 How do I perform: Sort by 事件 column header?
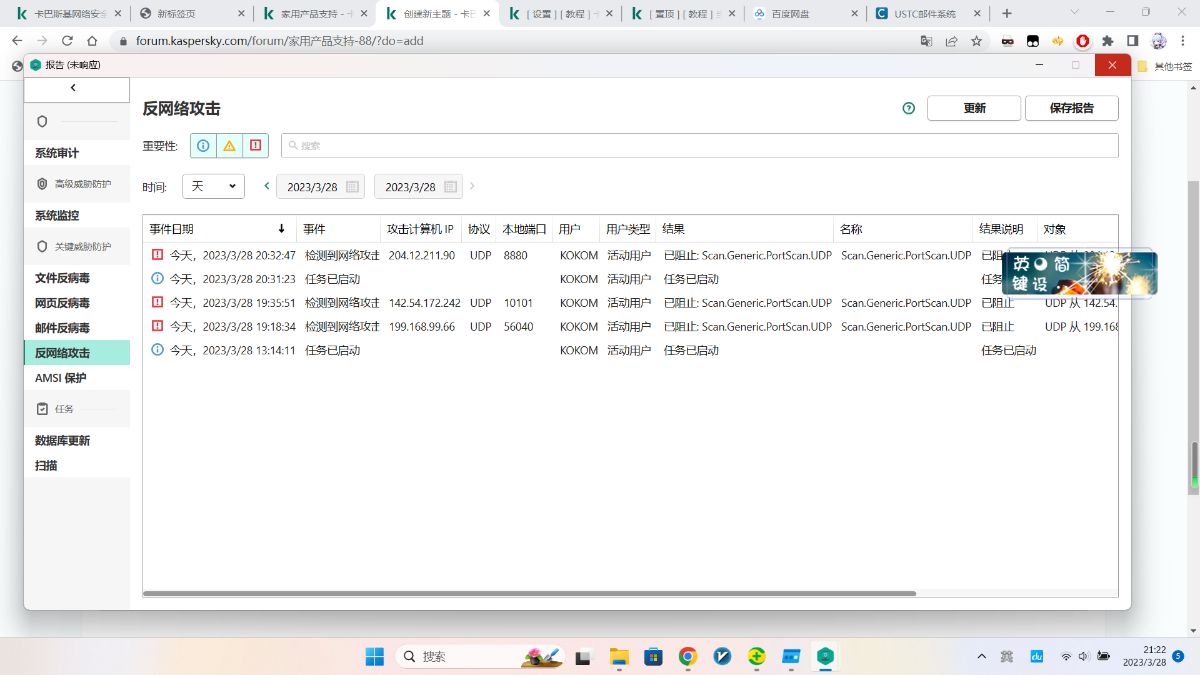[338, 229]
